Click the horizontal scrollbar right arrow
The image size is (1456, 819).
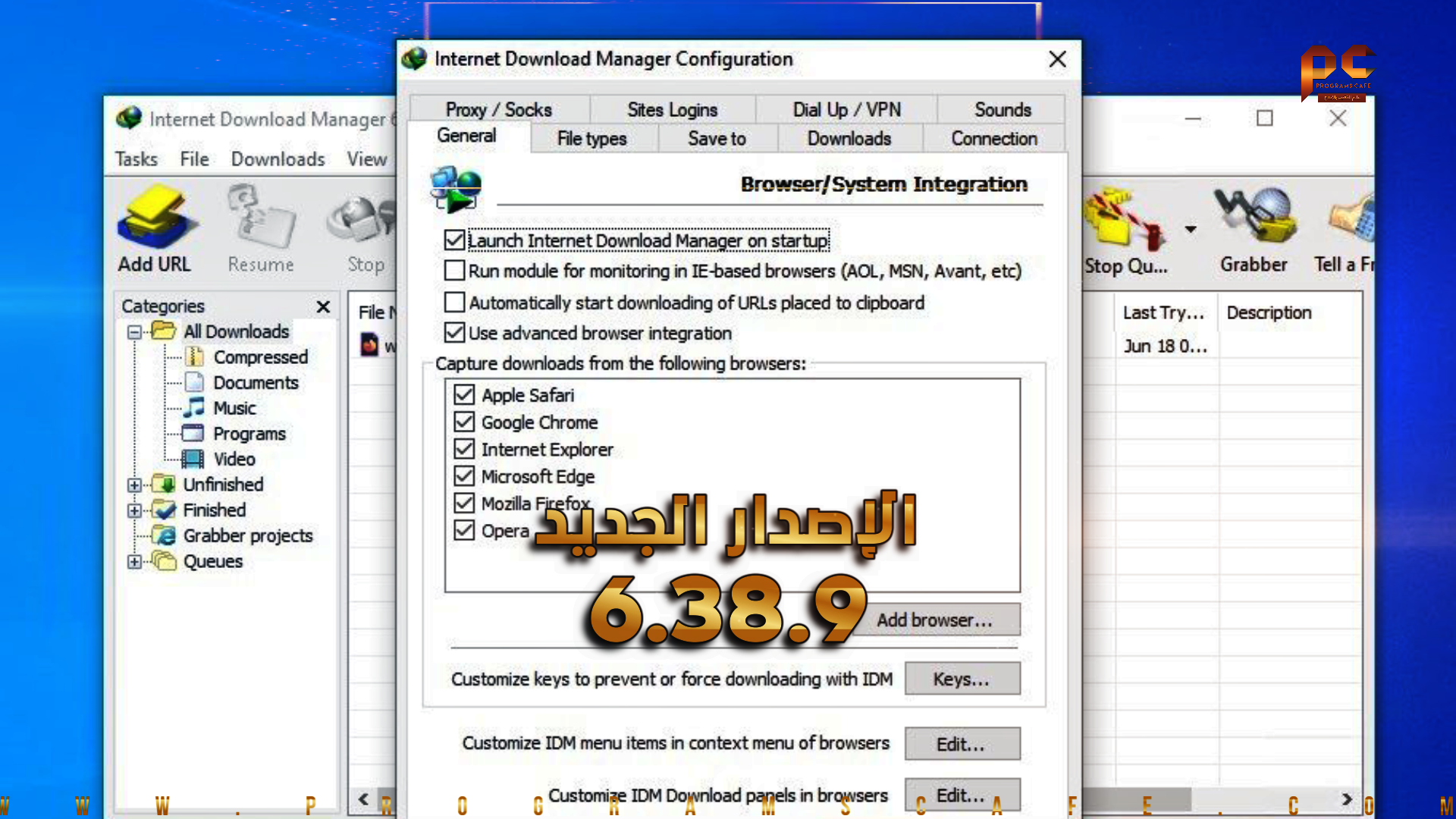click(x=1347, y=799)
